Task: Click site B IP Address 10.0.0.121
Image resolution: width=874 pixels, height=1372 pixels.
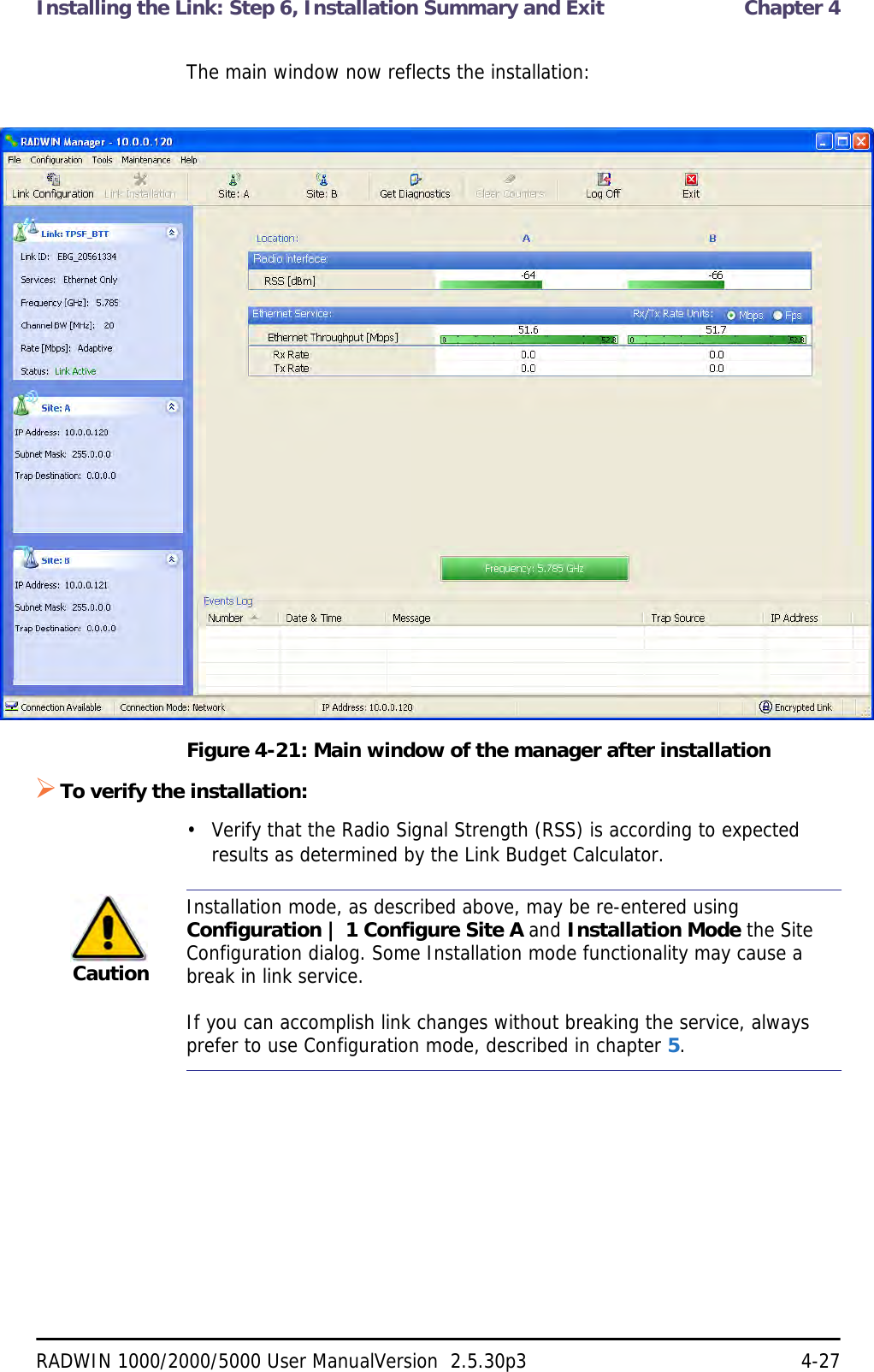Action: coord(86,585)
